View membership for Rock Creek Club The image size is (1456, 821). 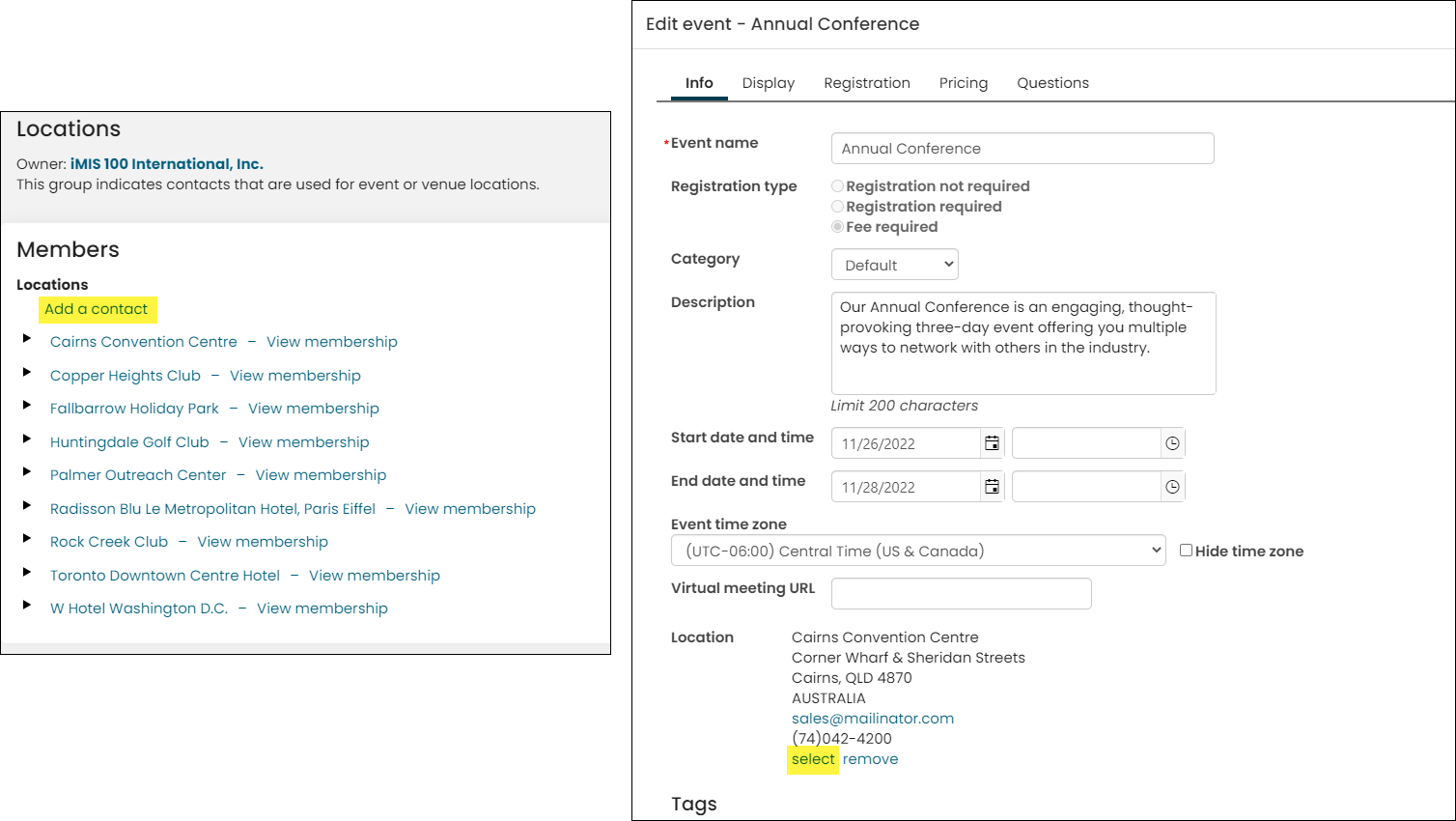tap(263, 542)
